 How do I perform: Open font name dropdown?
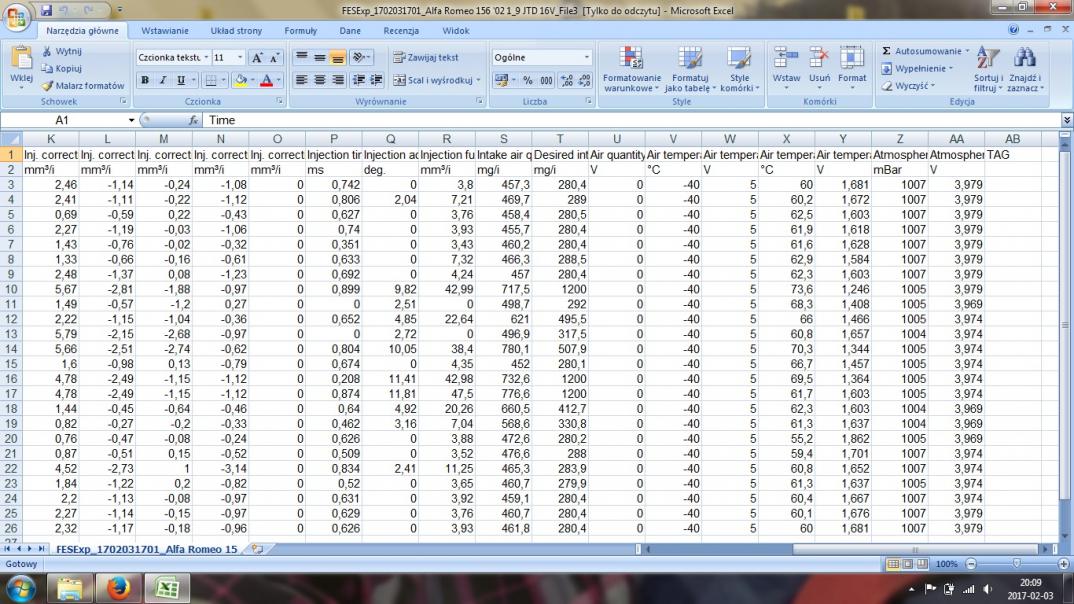(205, 58)
